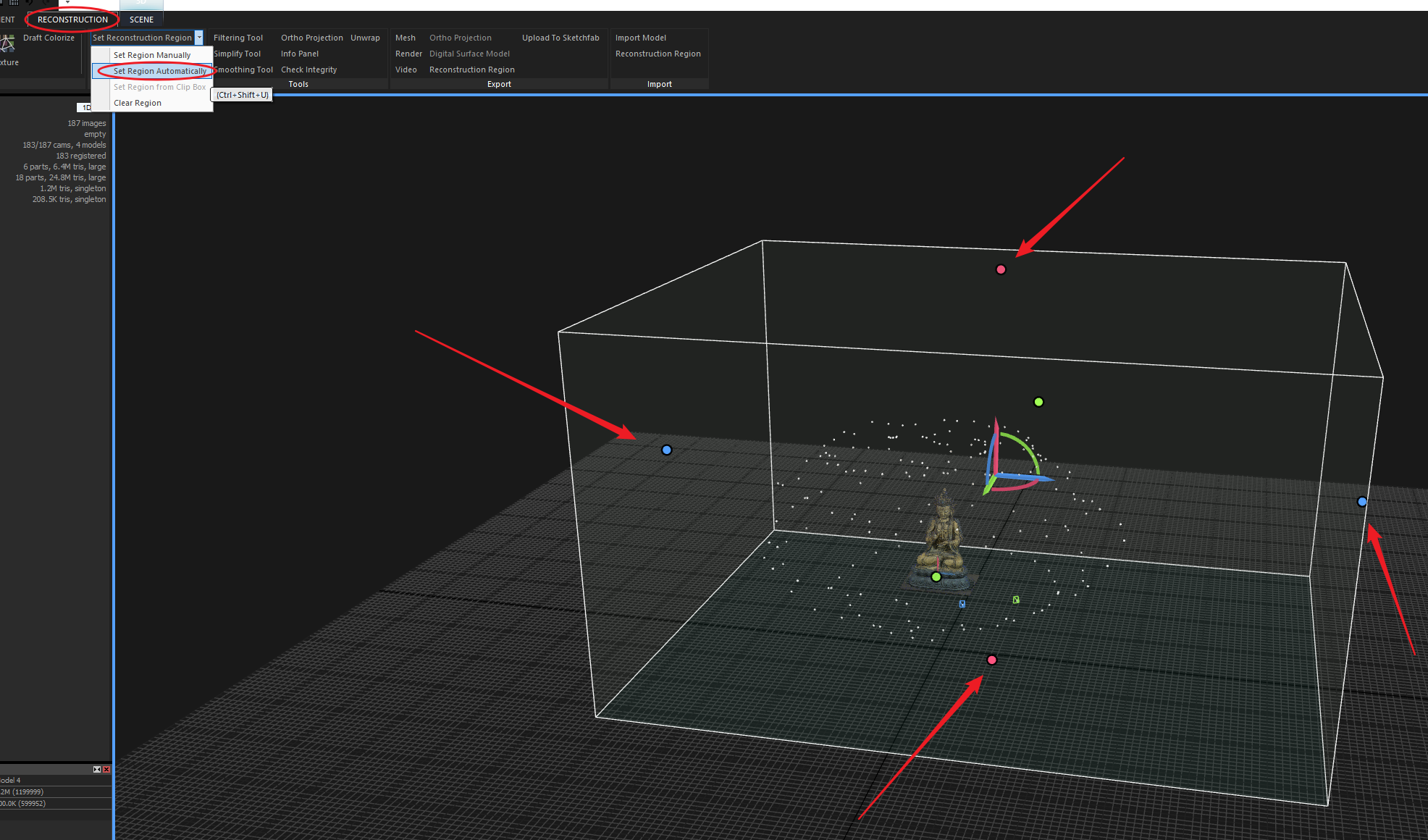The width and height of the screenshot is (1428, 840).
Task: Click the Draft Colorize texture icon
Action: pos(7,44)
